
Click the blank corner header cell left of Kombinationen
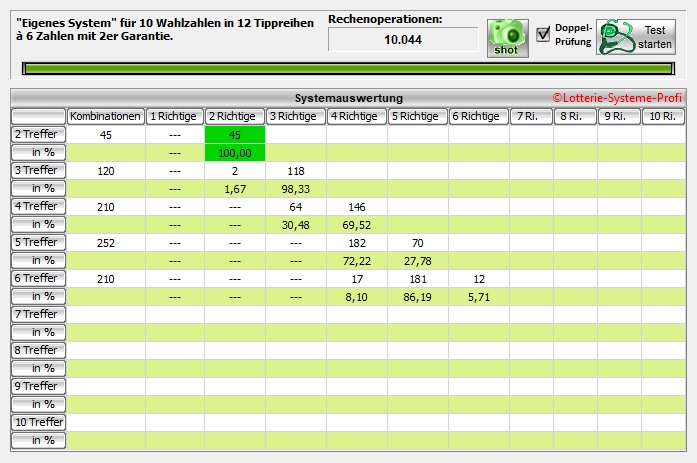[x=39, y=116]
